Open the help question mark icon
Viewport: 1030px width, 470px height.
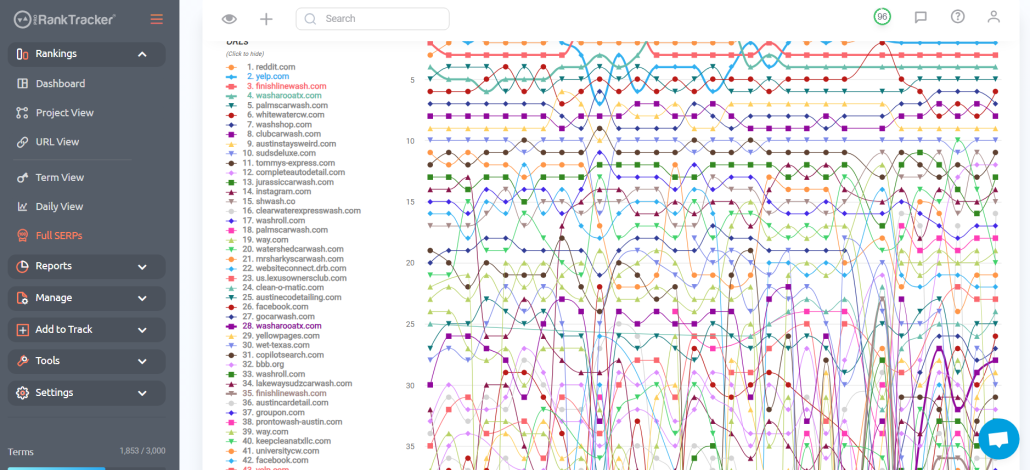click(x=958, y=17)
